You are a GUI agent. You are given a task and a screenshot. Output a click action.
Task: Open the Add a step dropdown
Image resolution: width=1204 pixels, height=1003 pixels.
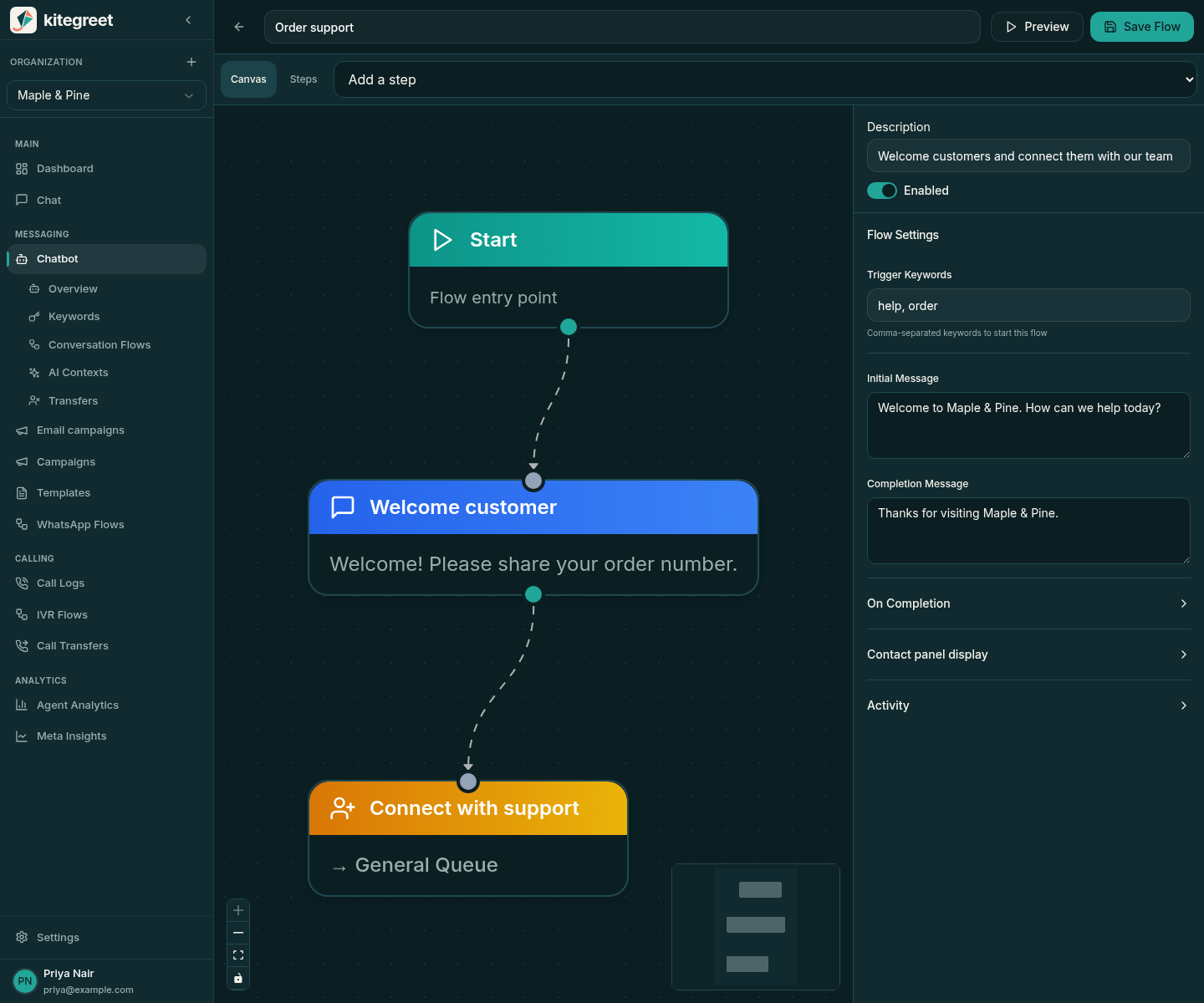point(765,79)
